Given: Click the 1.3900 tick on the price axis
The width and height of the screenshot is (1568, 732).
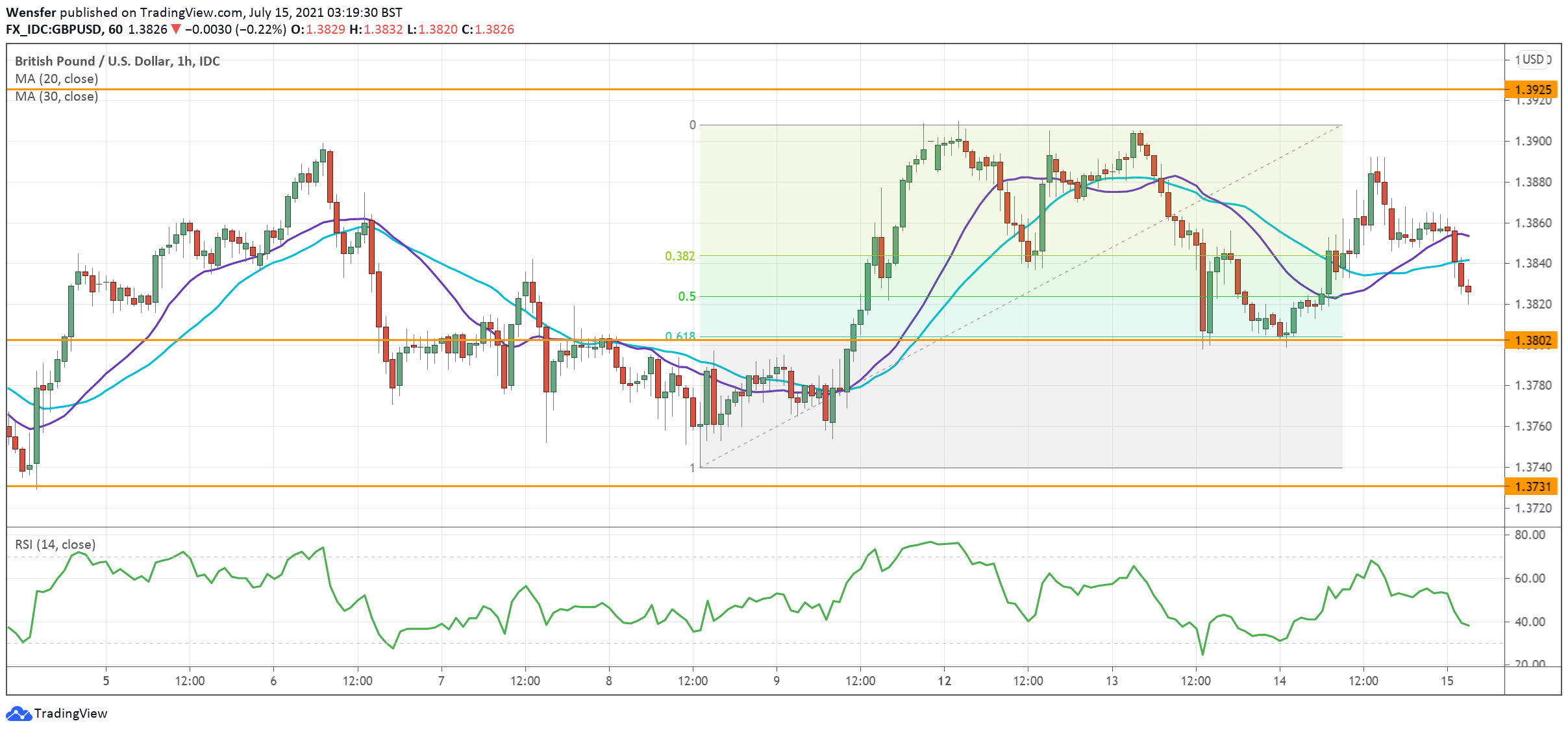Looking at the screenshot, I should tap(1532, 142).
